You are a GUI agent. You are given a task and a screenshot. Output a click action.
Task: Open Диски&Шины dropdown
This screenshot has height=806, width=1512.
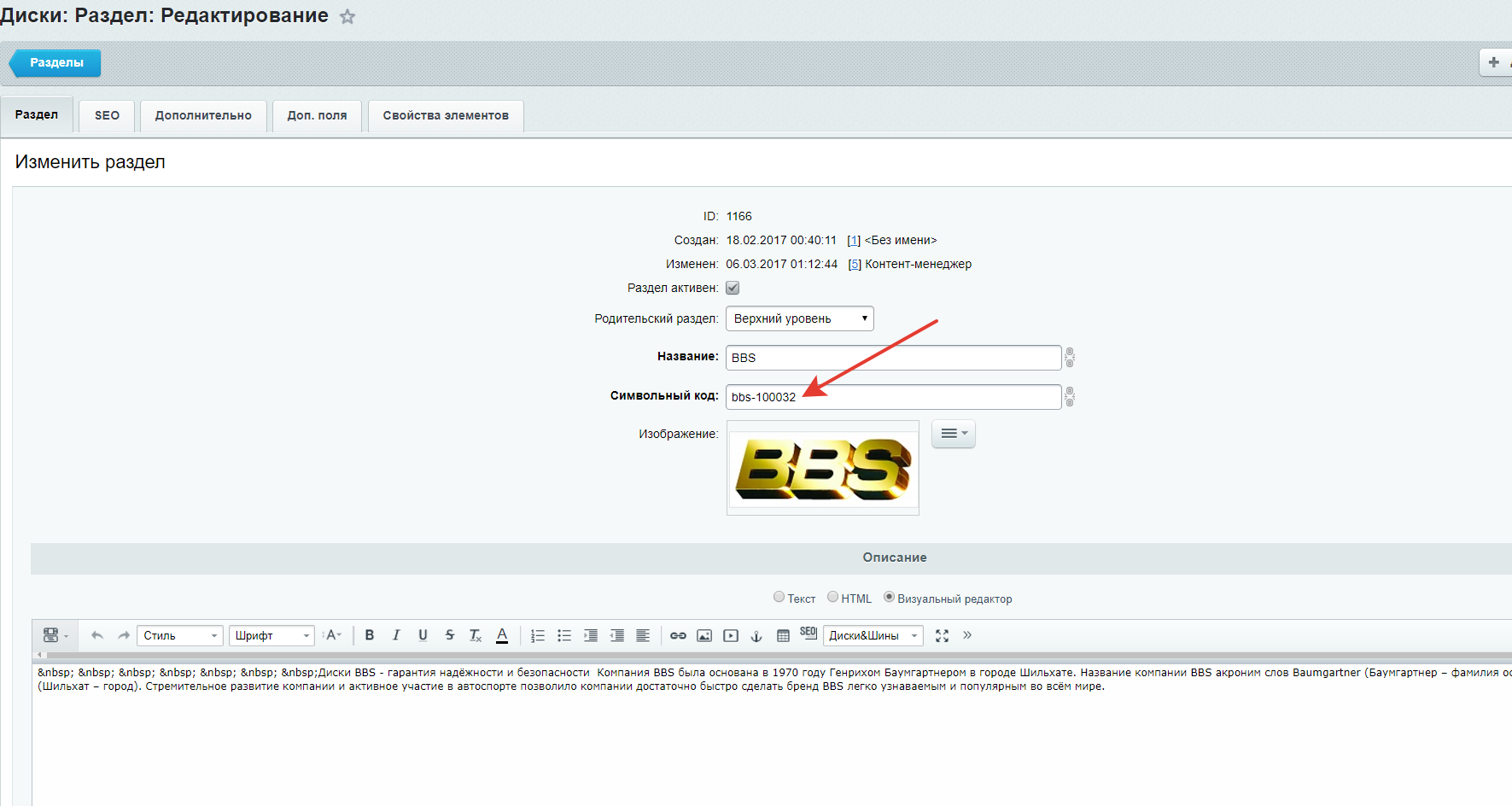point(873,635)
